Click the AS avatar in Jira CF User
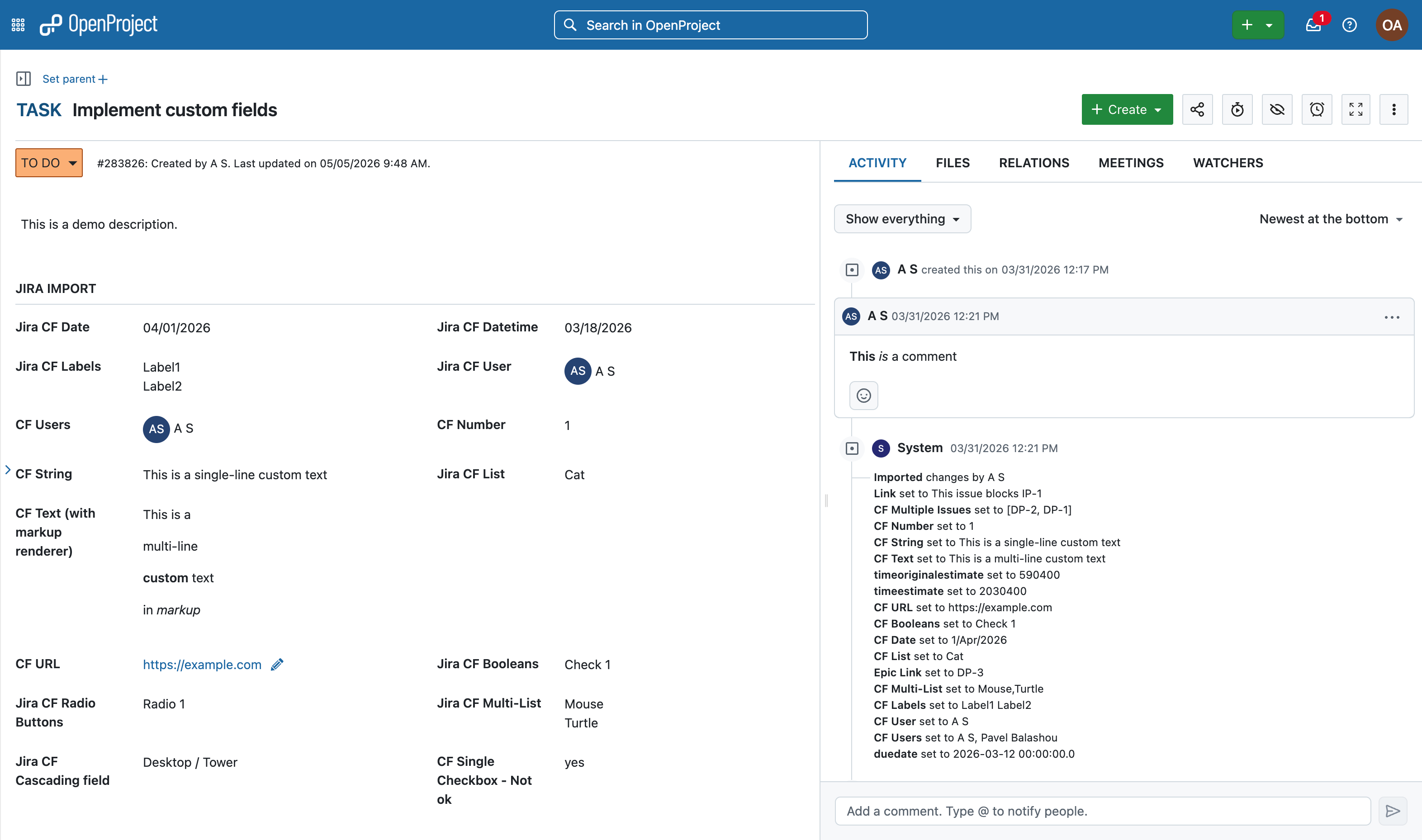Screen dimensions: 1422x840 (x=578, y=371)
